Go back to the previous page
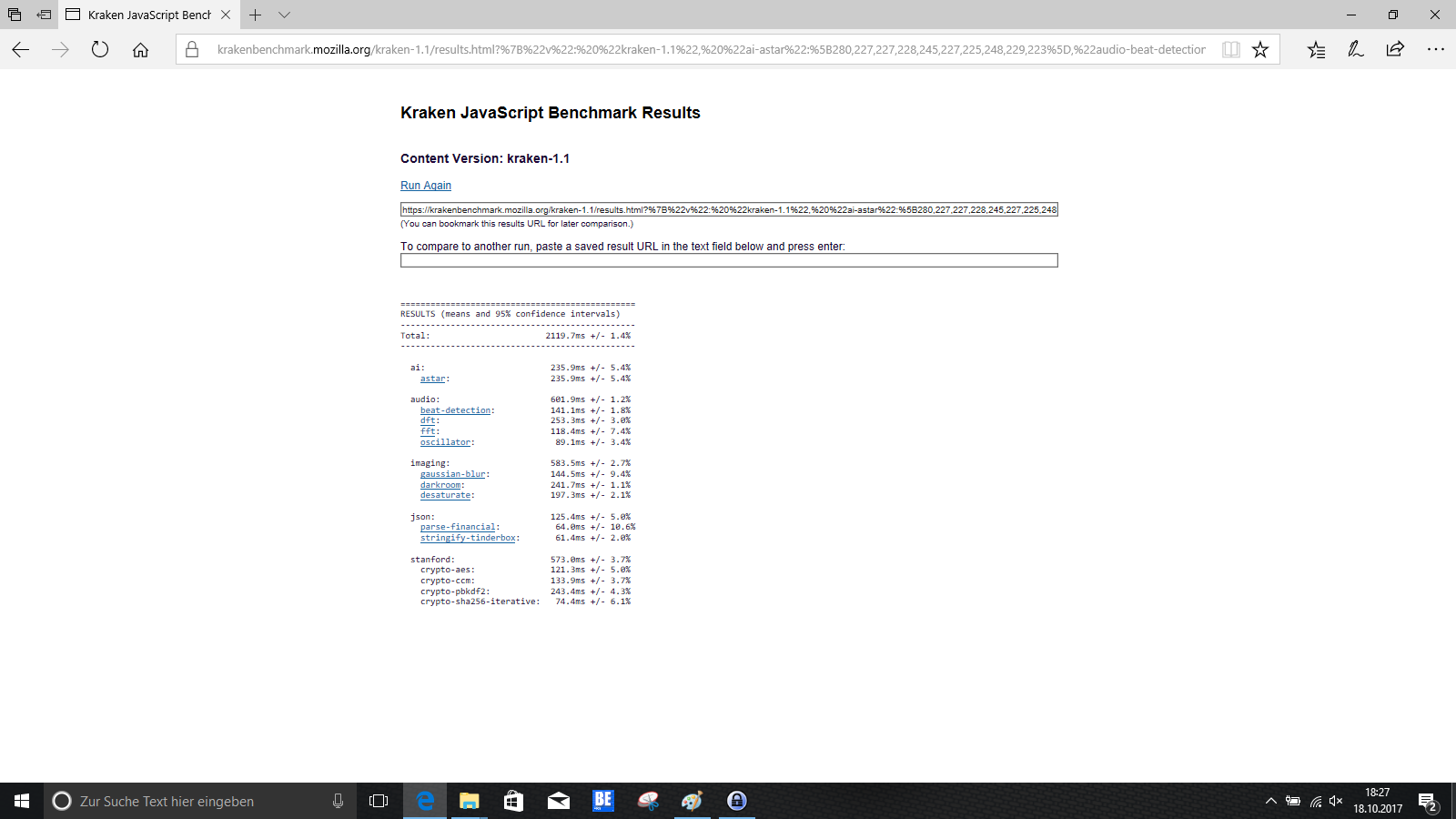The height and width of the screenshot is (819, 1456). pos(21,50)
